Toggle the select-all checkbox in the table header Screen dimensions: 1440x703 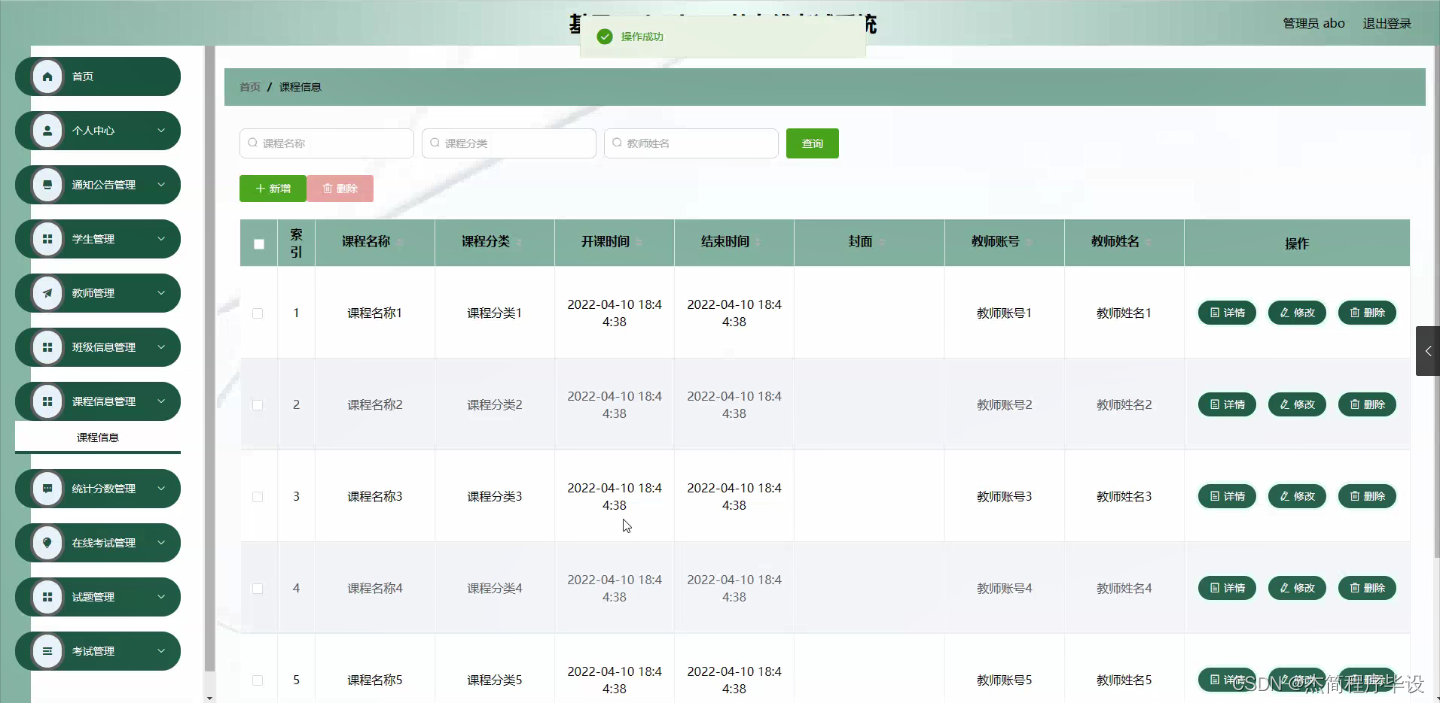(x=258, y=242)
